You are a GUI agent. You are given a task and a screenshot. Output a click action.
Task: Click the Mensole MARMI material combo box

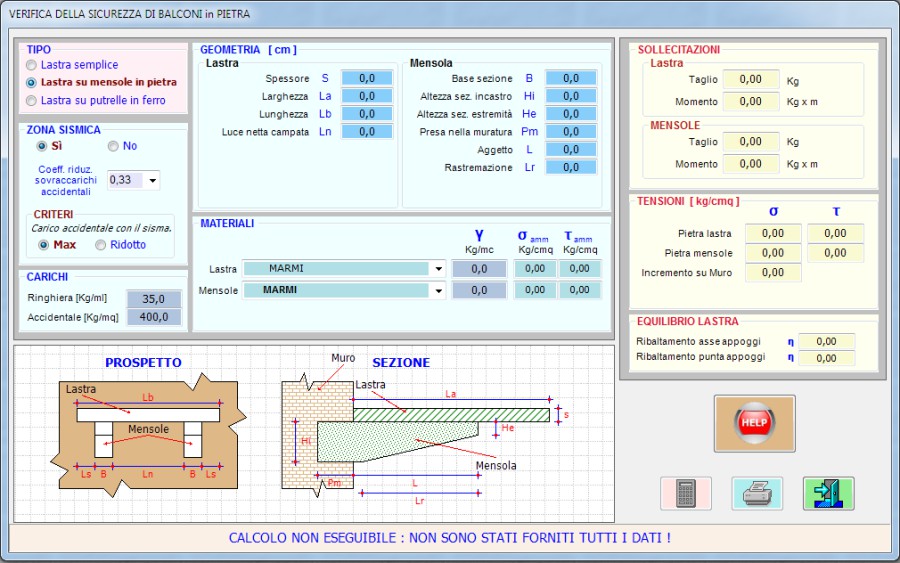(344, 290)
